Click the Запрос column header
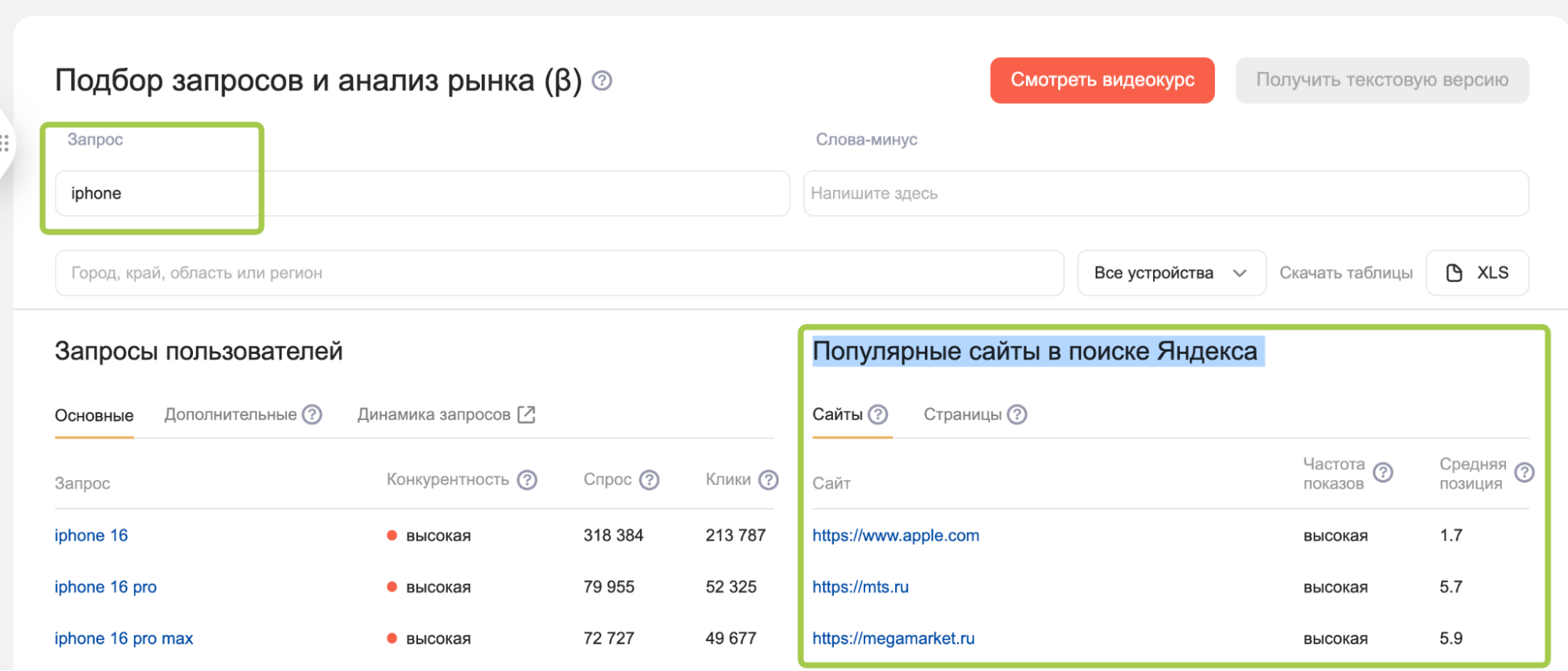1568x671 pixels. pos(82,483)
